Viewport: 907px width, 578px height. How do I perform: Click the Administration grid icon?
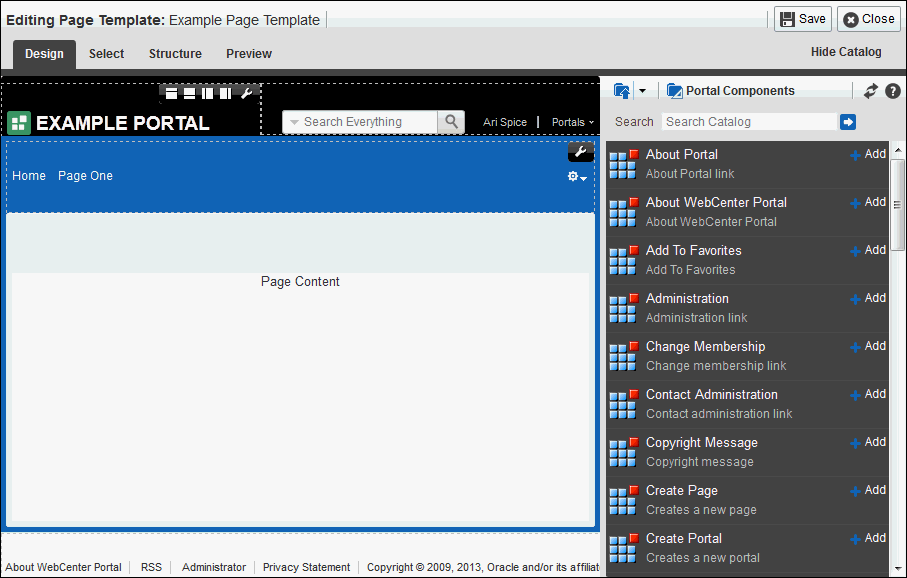[x=624, y=308]
